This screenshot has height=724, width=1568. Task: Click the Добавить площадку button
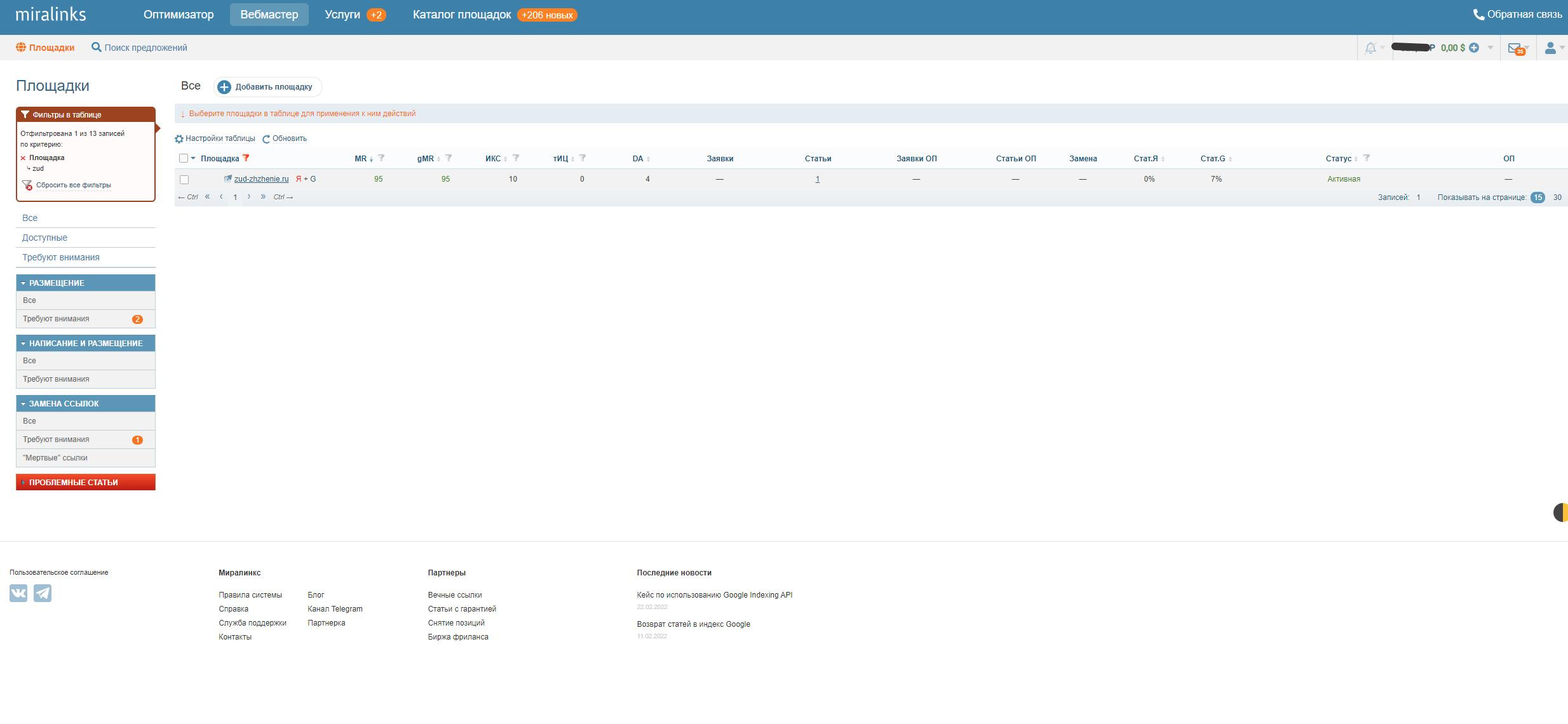(x=267, y=87)
